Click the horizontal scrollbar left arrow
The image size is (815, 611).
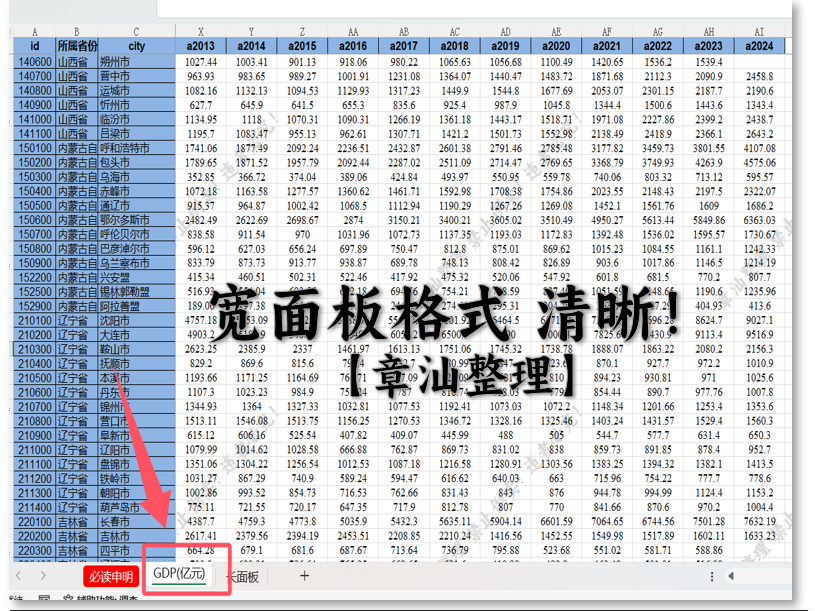tap(731, 576)
